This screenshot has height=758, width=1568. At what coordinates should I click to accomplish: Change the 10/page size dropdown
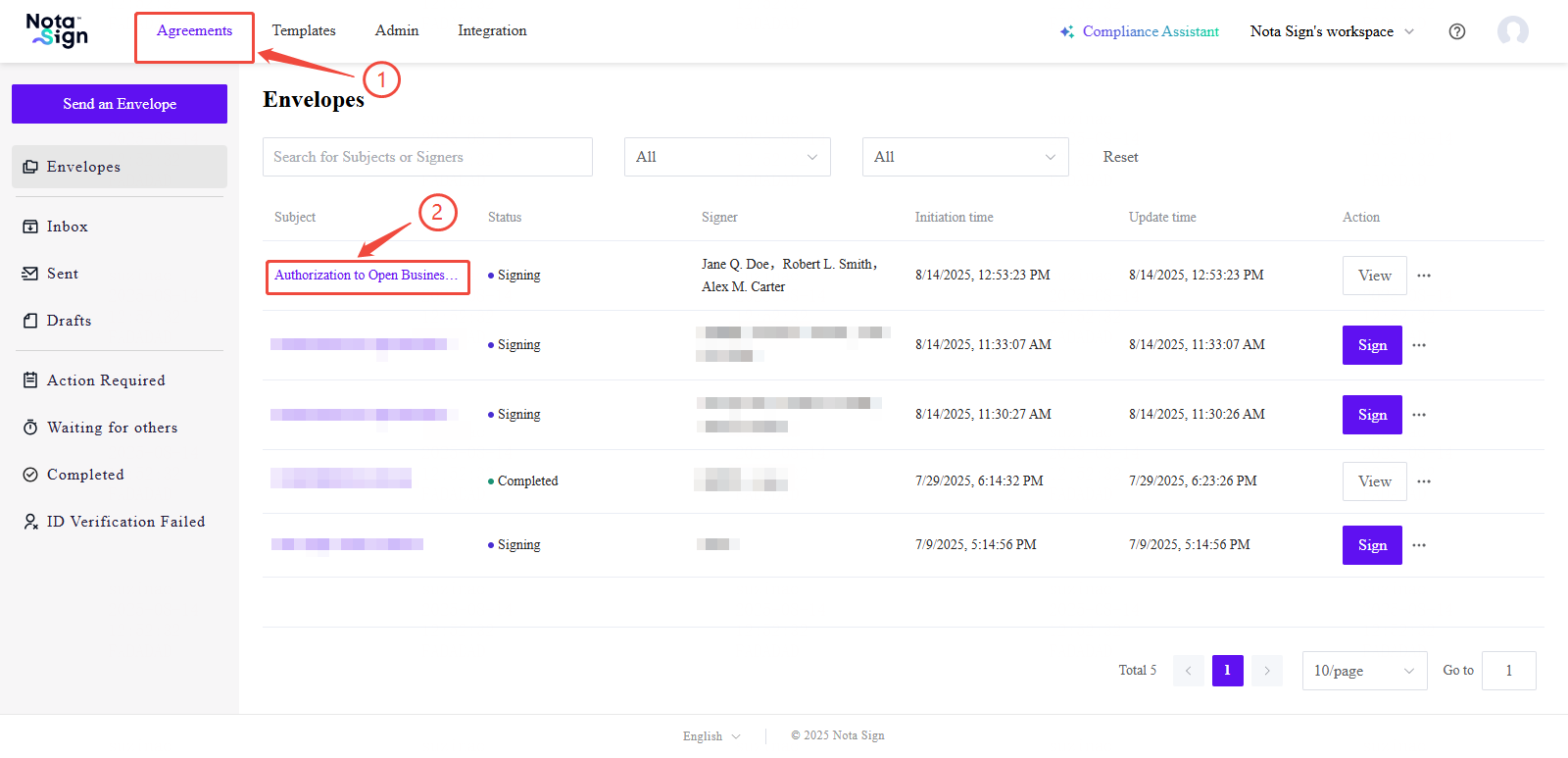[x=1363, y=671]
